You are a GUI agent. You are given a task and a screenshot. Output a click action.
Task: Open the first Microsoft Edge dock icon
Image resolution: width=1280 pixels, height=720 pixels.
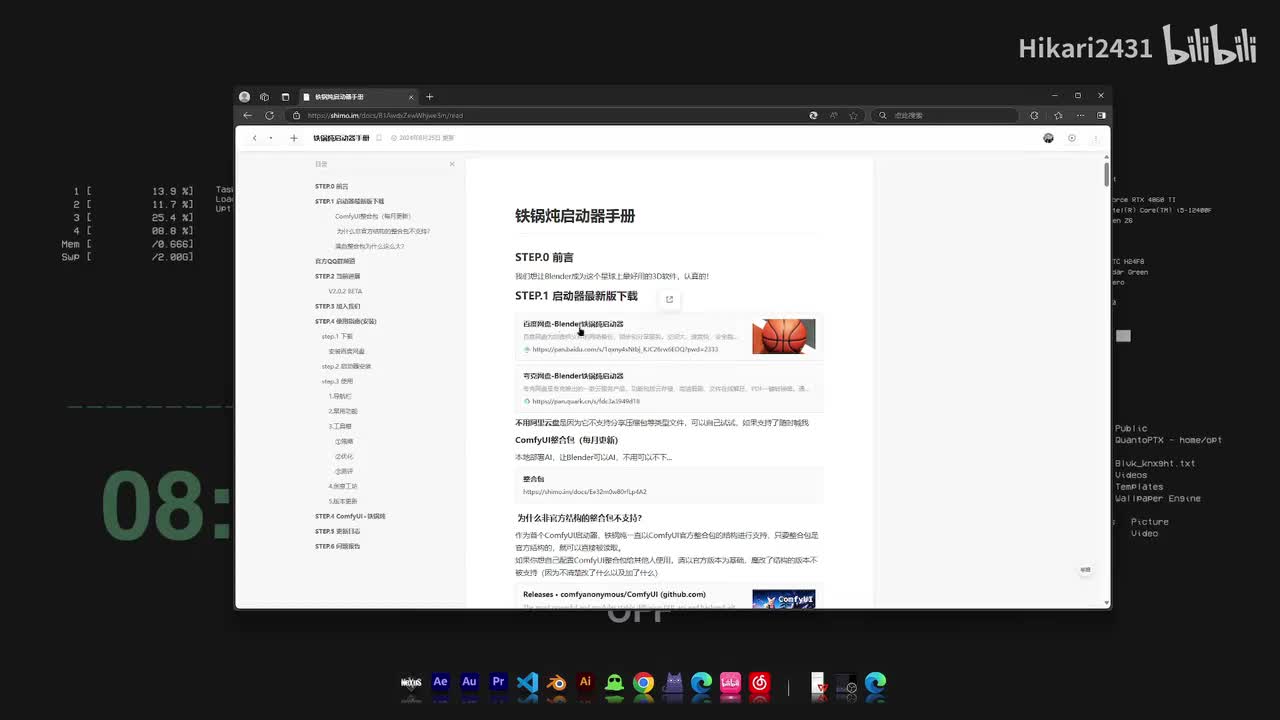[x=702, y=683]
